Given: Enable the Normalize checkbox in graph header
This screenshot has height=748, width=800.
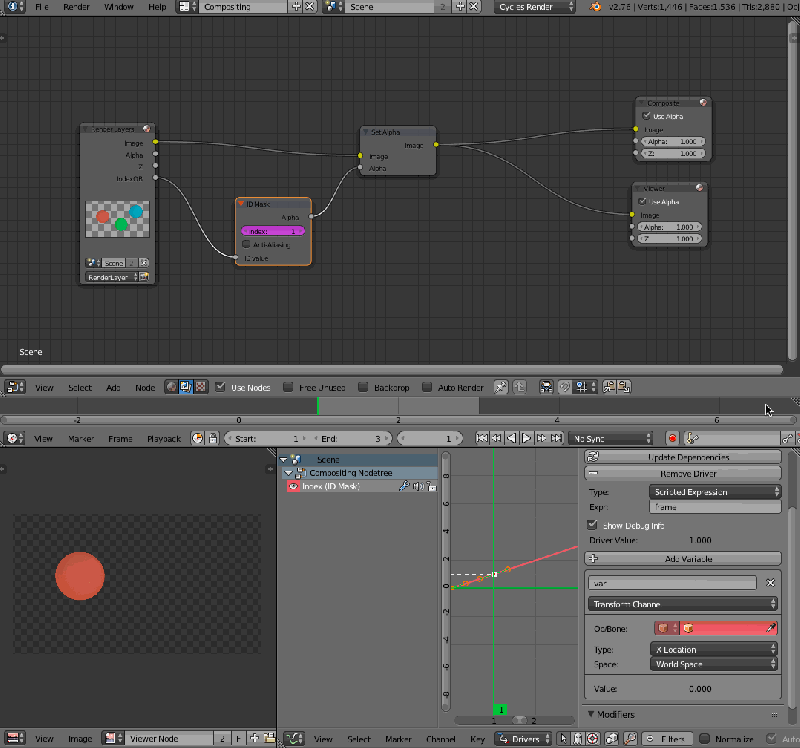Looking at the screenshot, I should 704,738.
